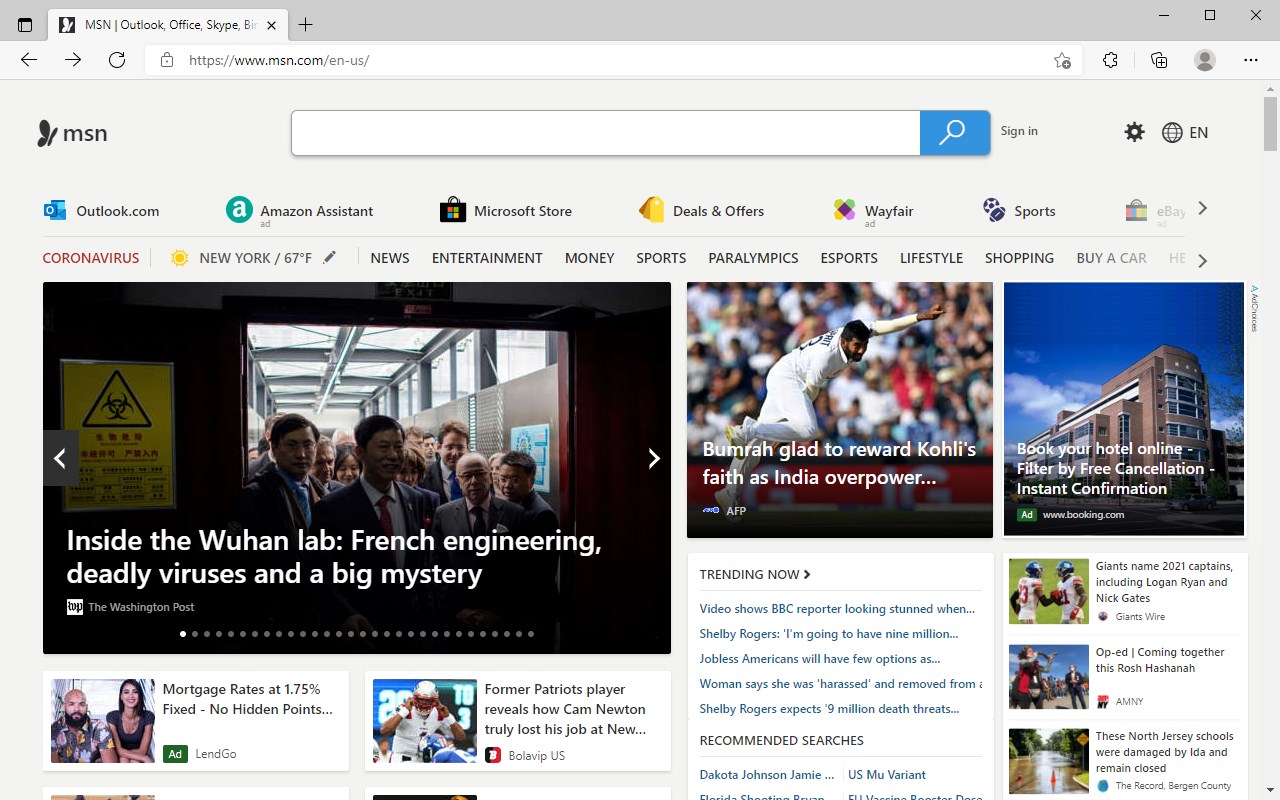The image size is (1280, 800).
Task: Add this page to favorites
Action: pyautogui.click(x=1062, y=60)
